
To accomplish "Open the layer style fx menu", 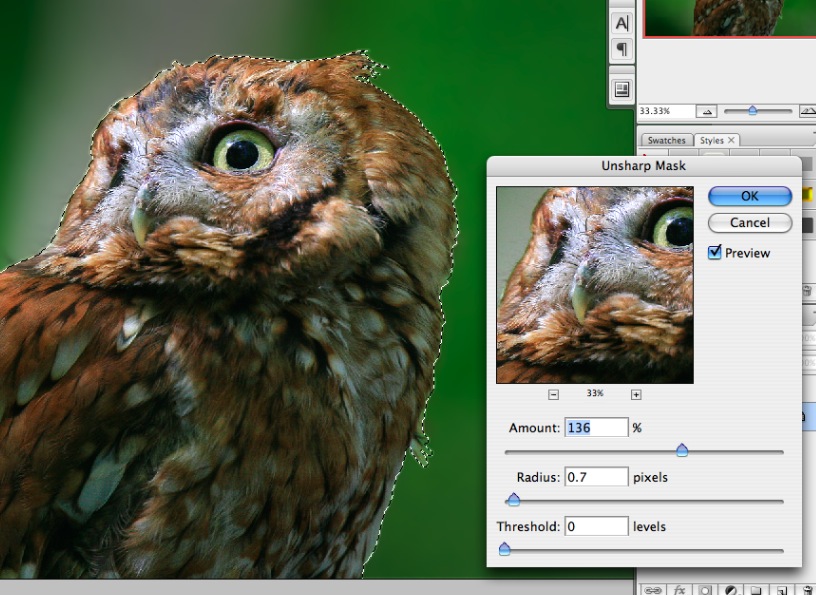I will click(x=680, y=590).
